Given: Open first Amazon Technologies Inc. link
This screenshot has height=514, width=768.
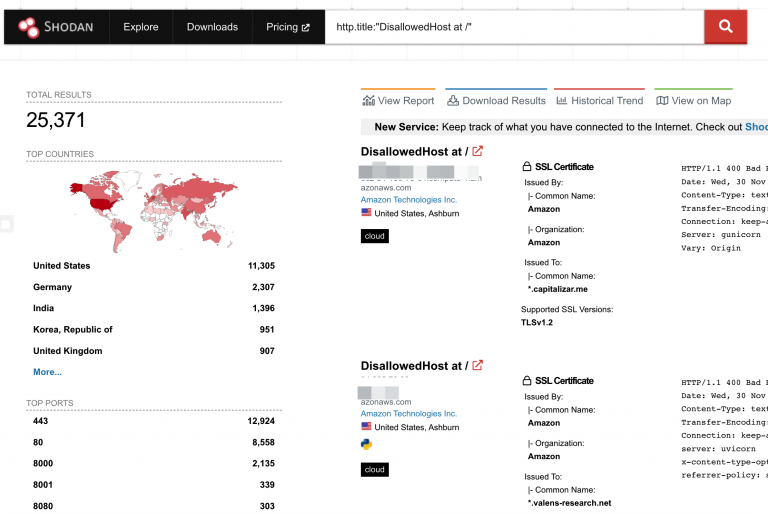Looking at the screenshot, I should pyautogui.click(x=409, y=200).
